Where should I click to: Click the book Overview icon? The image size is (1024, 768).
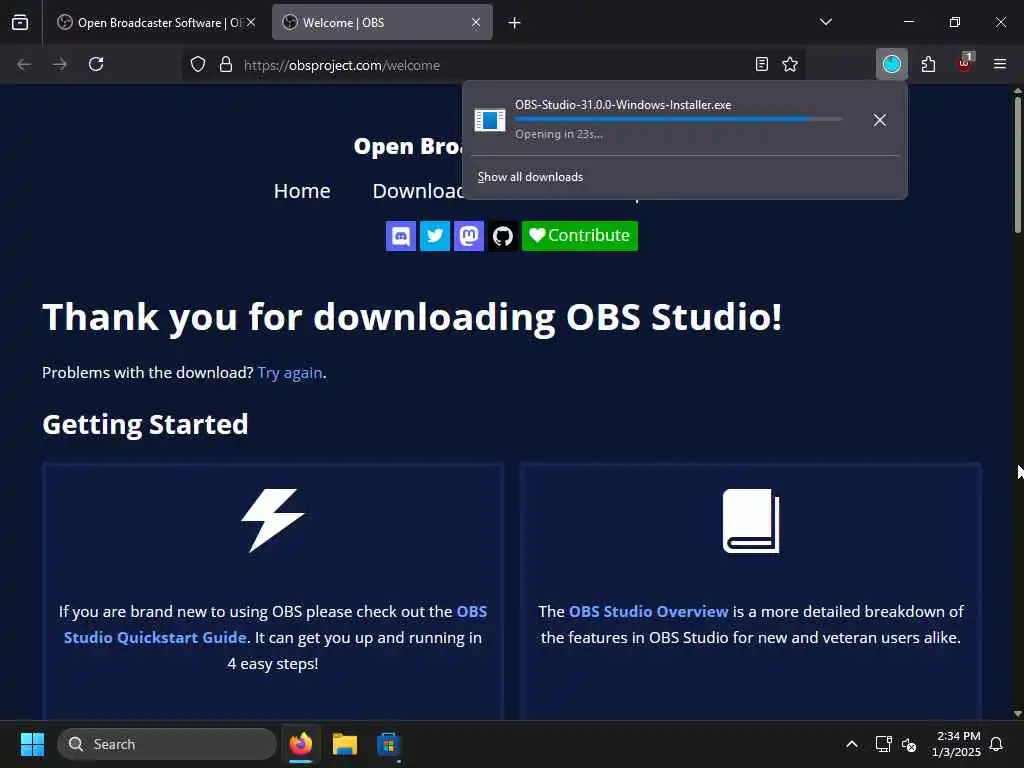751,520
